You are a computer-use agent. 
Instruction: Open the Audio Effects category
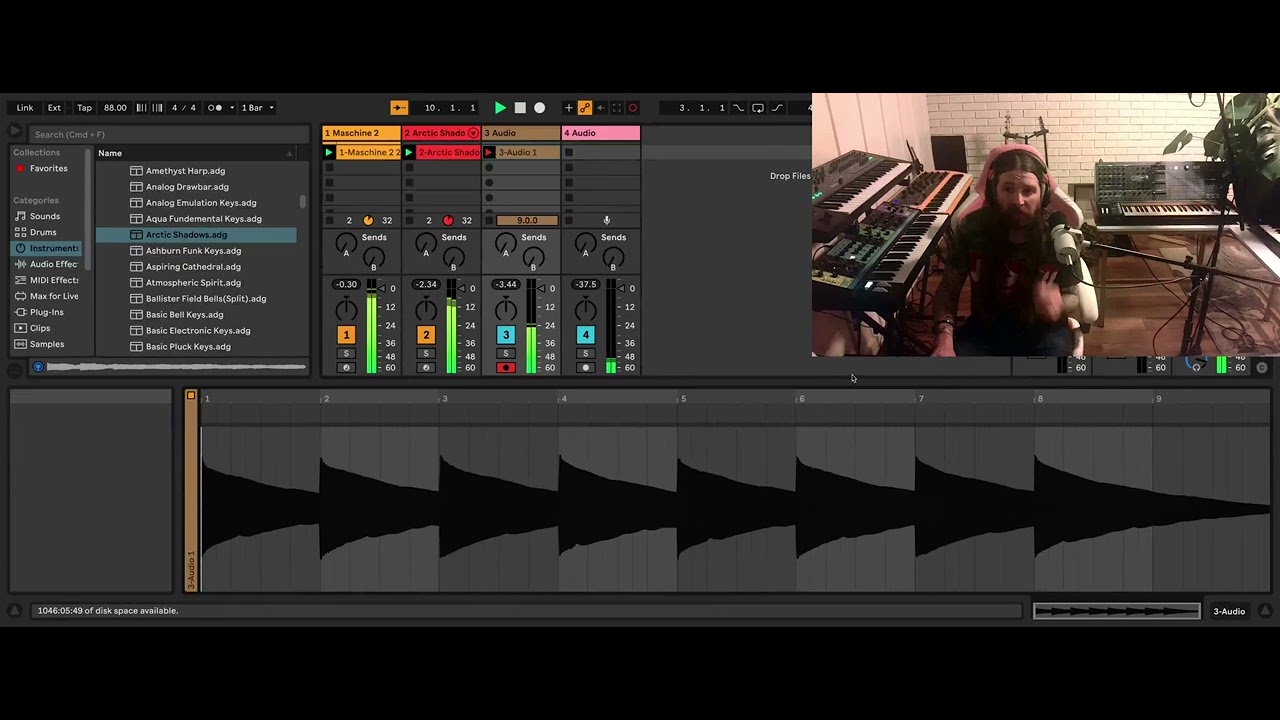coord(48,264)
